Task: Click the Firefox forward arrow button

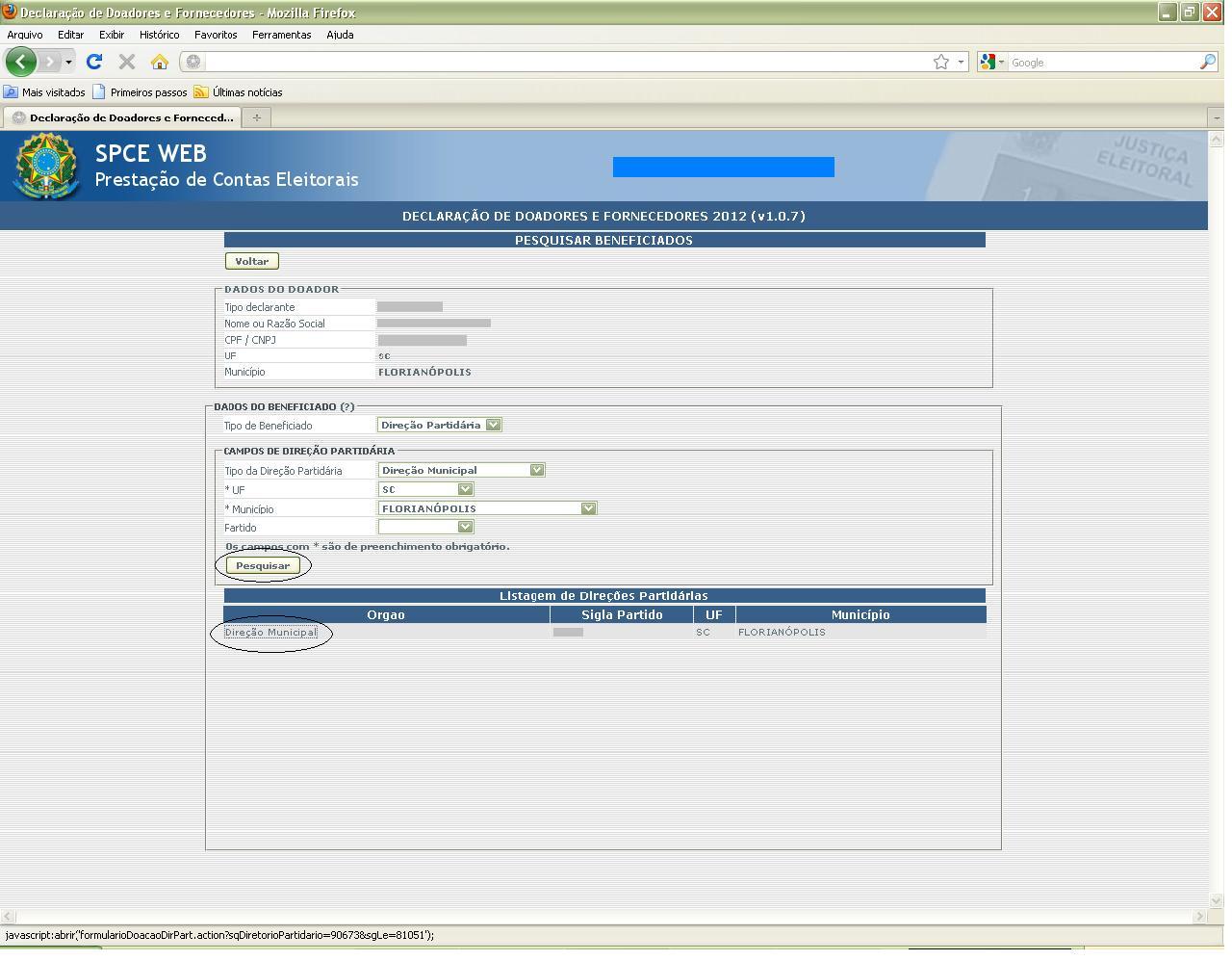Action: 50,62
